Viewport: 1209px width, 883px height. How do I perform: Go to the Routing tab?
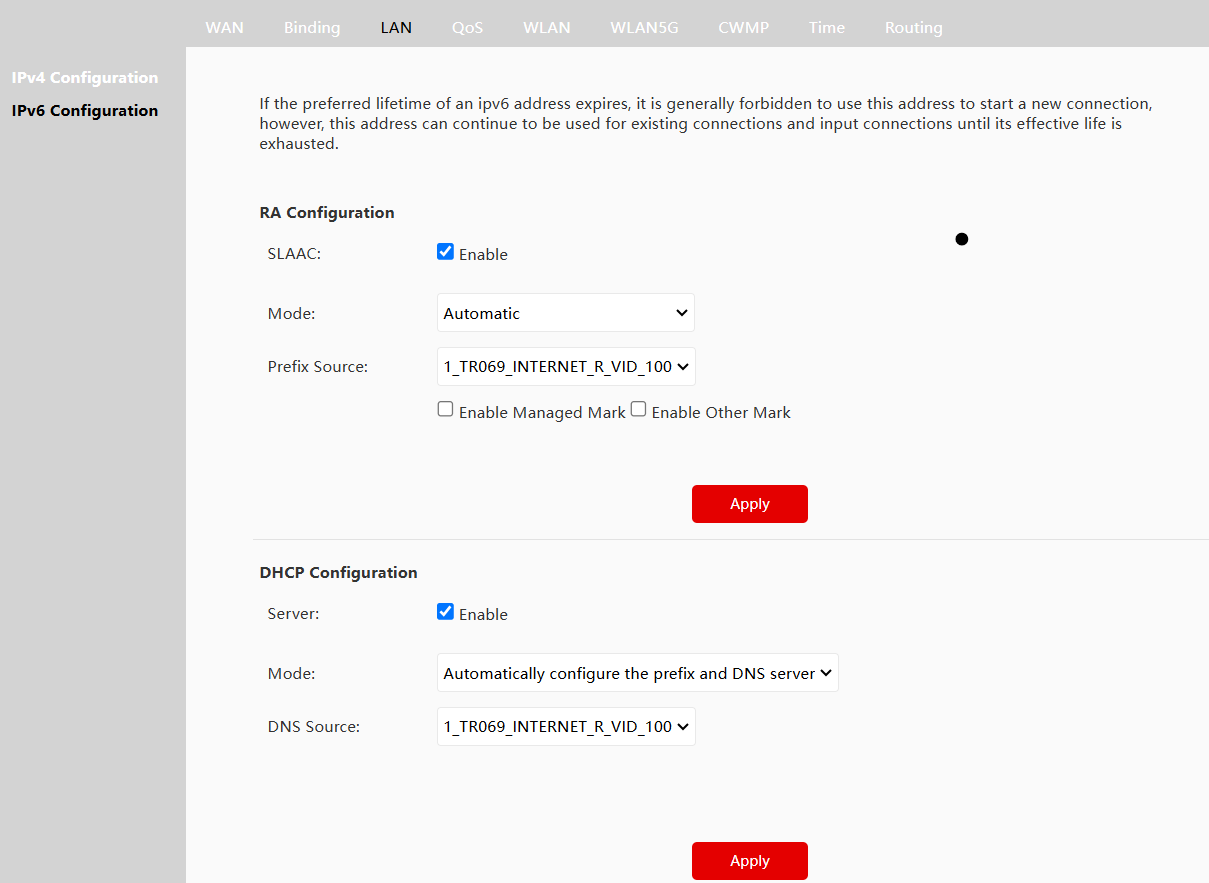pos(913,27)
